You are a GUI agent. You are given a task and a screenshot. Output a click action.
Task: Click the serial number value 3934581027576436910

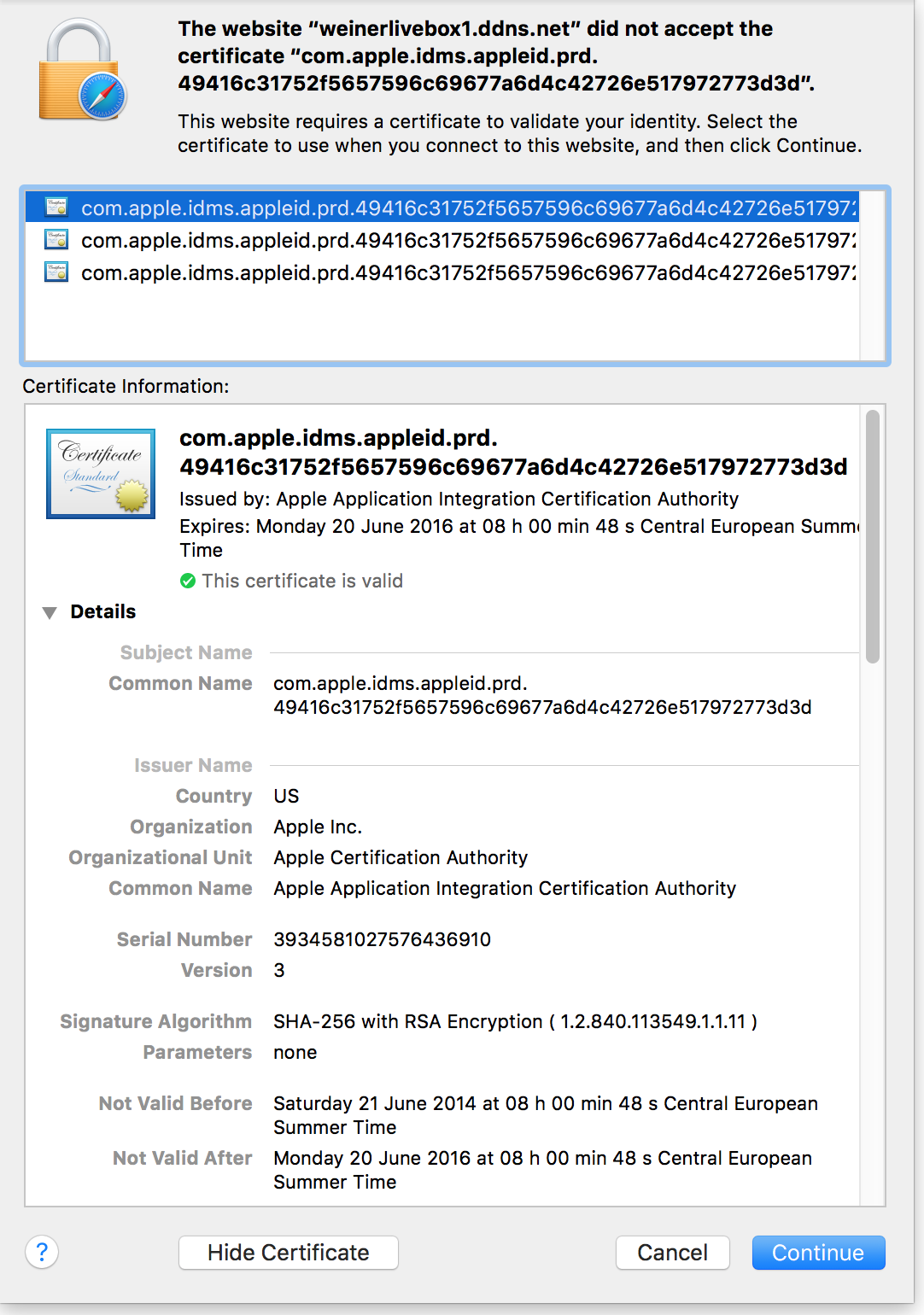(382, 939)
